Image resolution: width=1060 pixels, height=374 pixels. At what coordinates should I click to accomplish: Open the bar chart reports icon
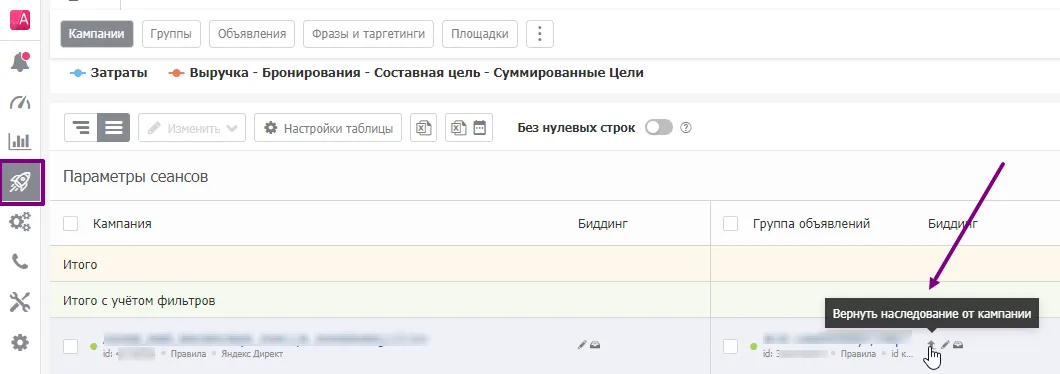click(20, 141)
